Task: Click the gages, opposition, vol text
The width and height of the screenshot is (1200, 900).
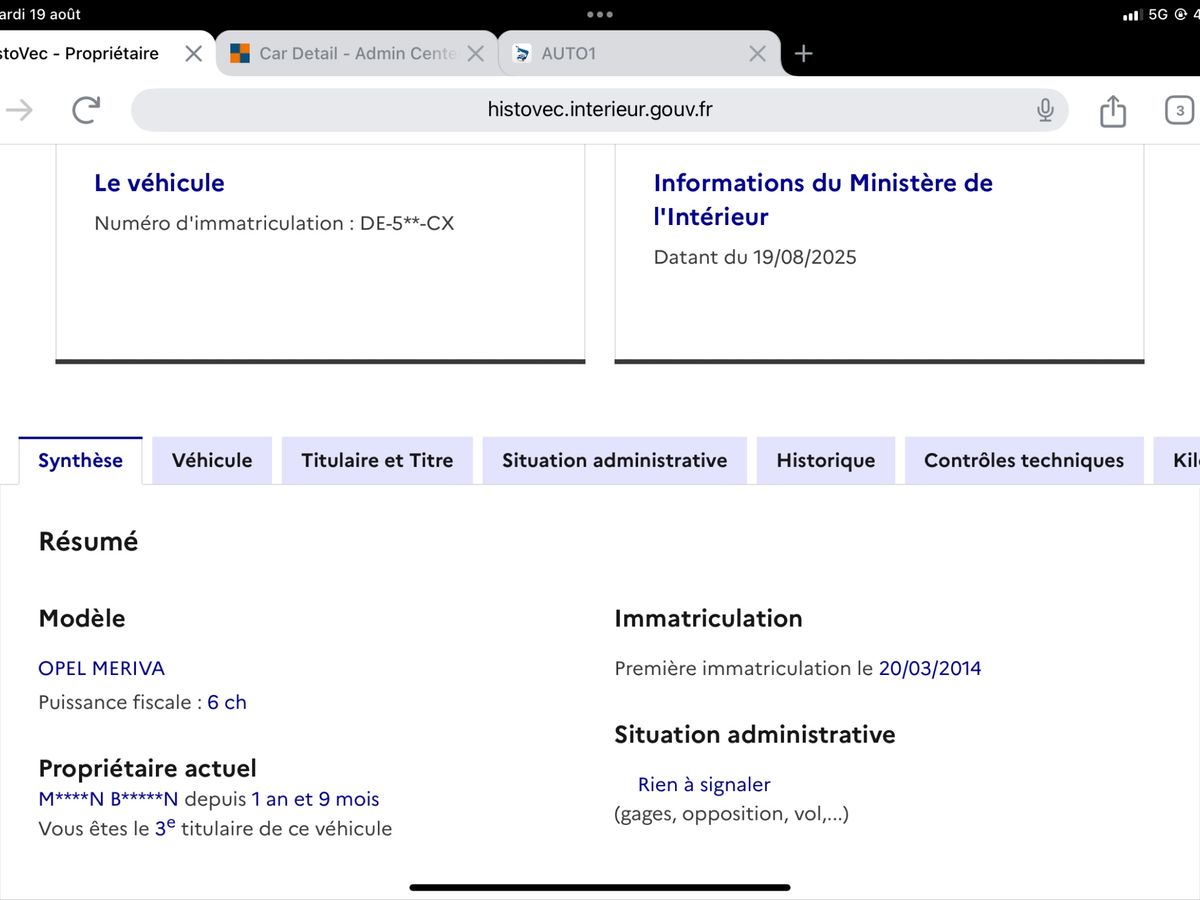Action: pyautogui.click(x=731, y=814)
